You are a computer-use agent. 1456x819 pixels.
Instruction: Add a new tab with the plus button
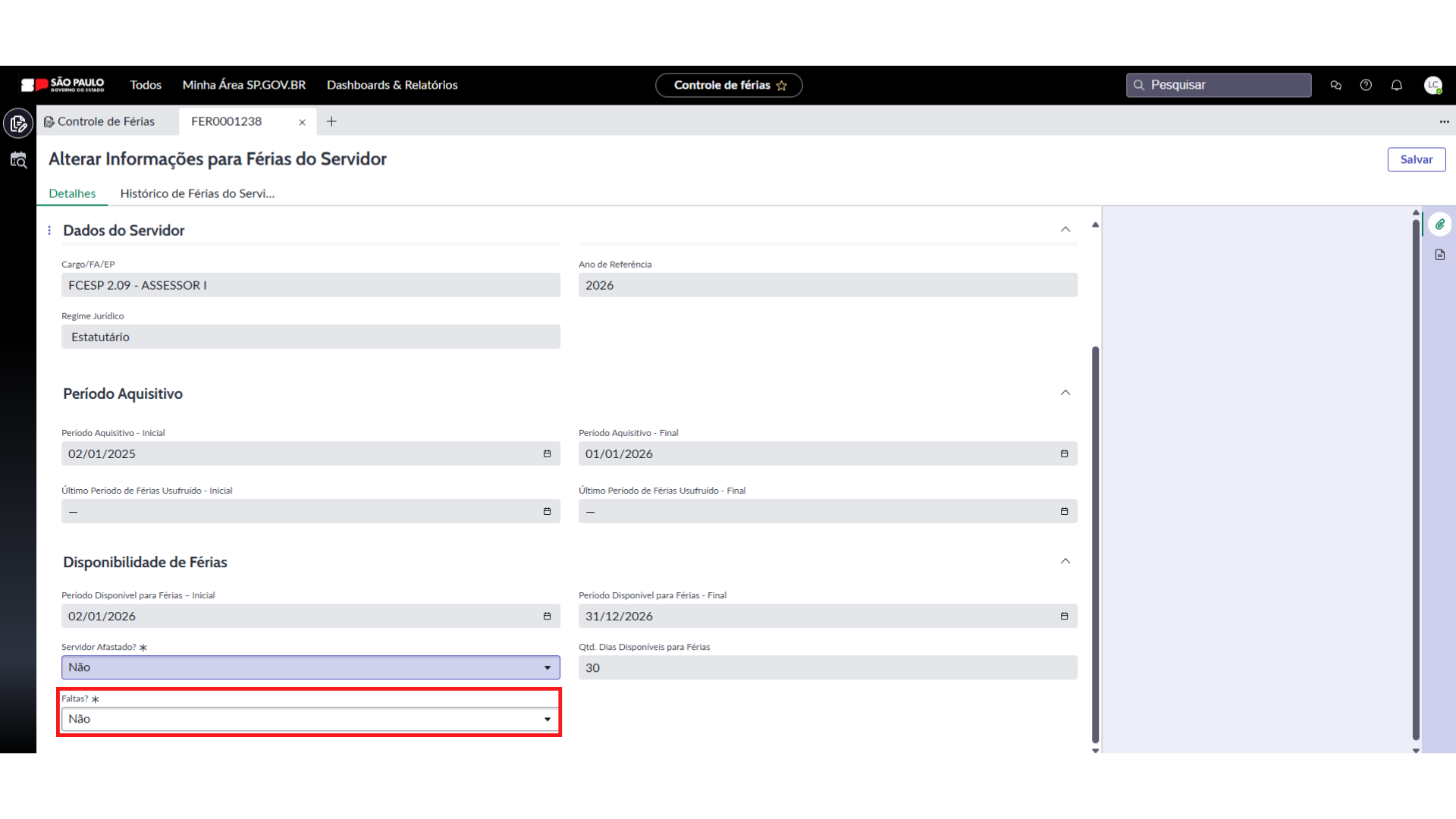coord(331,121)
